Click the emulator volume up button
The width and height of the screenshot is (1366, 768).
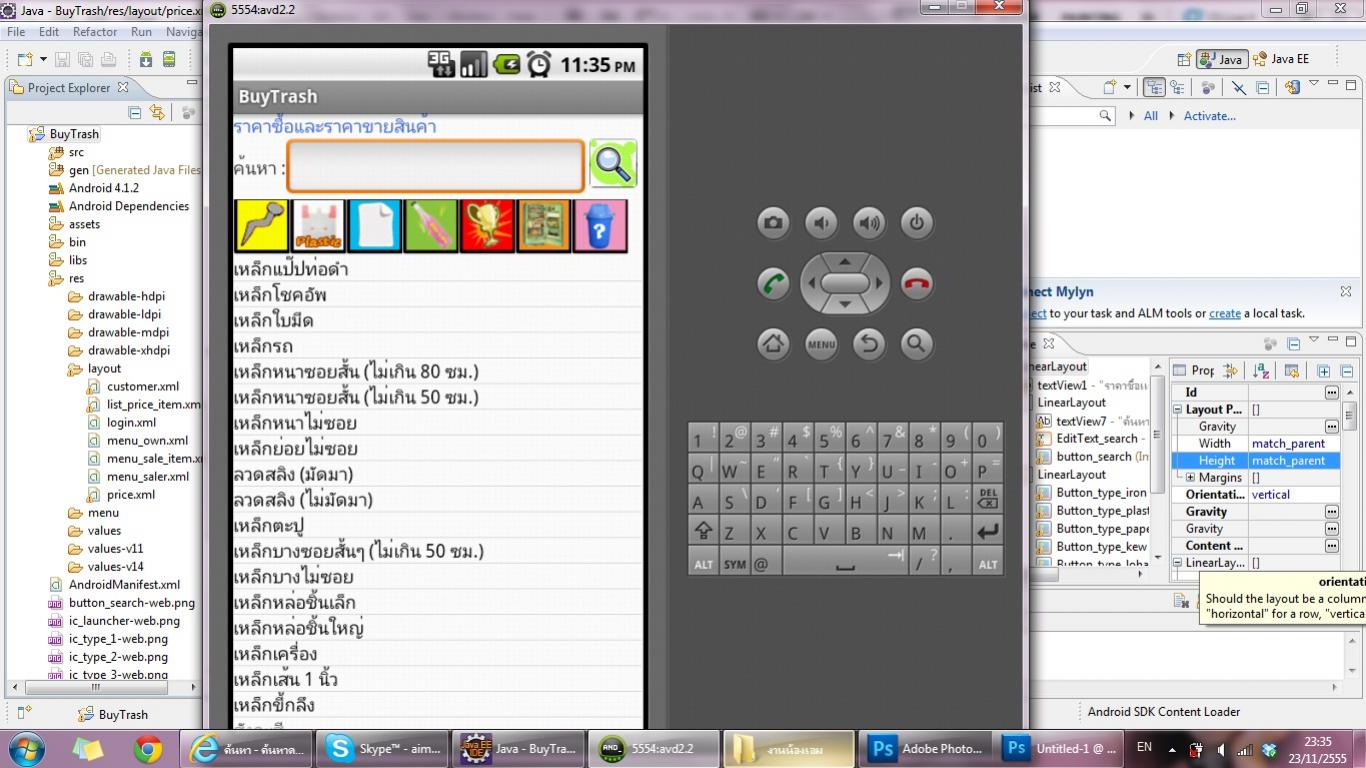coord(869,223)
